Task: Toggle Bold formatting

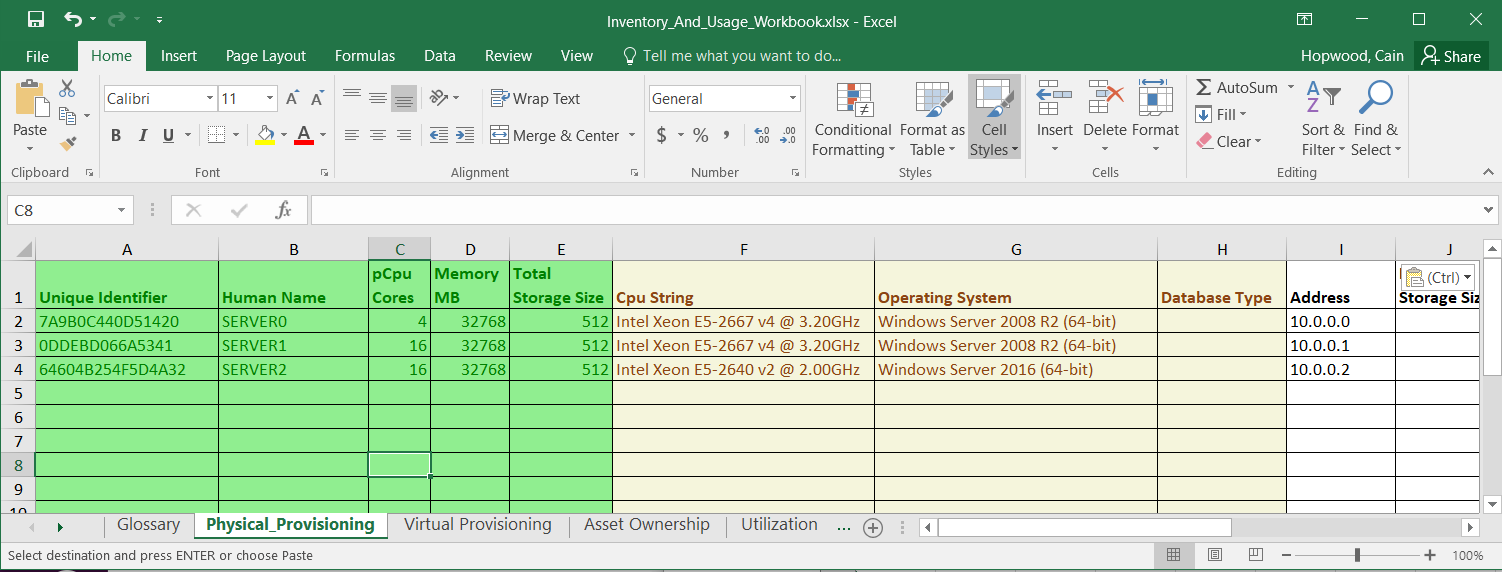Action: tap(116, 136)
